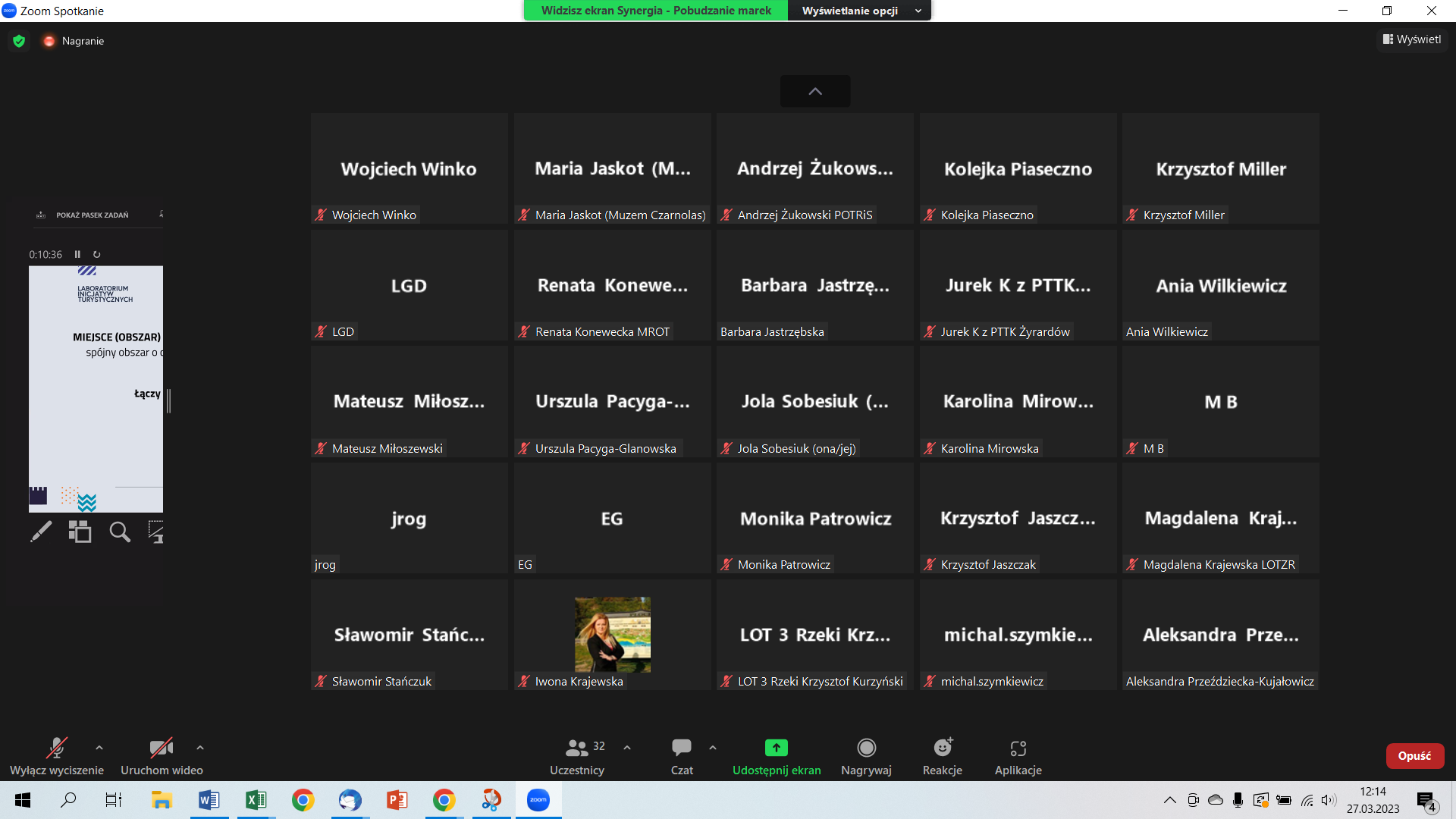Select the pen tool in presenter view
Image resolution: width=1456 pixels, height=819 pixels.
point(41,532)
